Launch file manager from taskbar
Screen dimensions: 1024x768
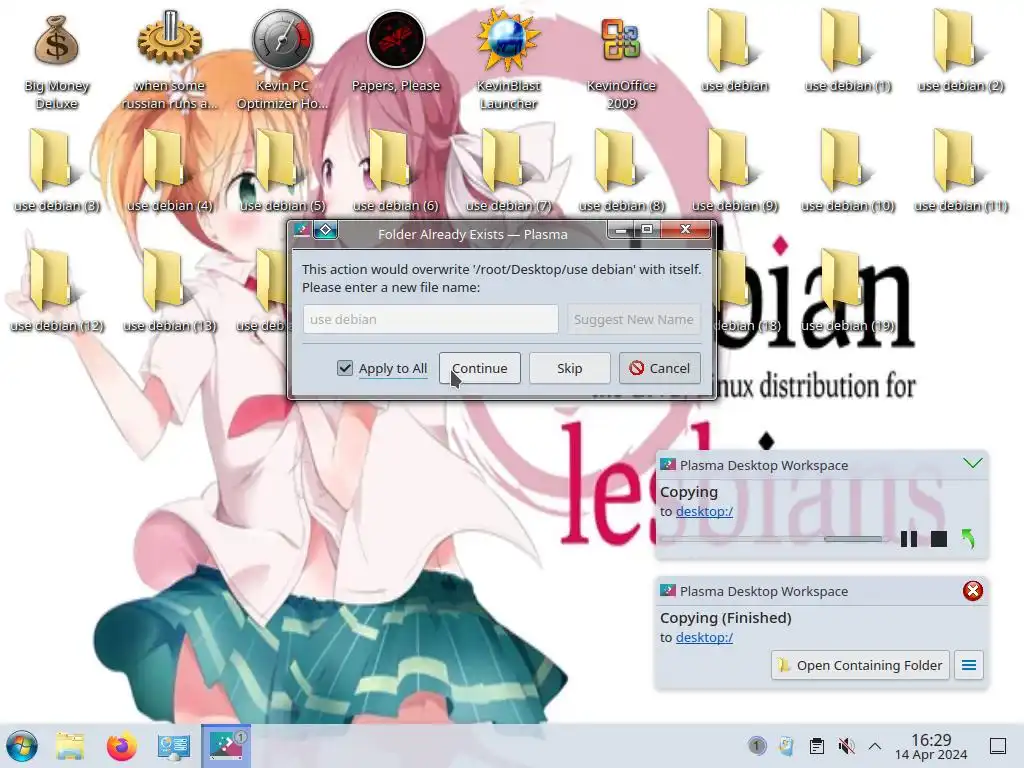point(70,746)
